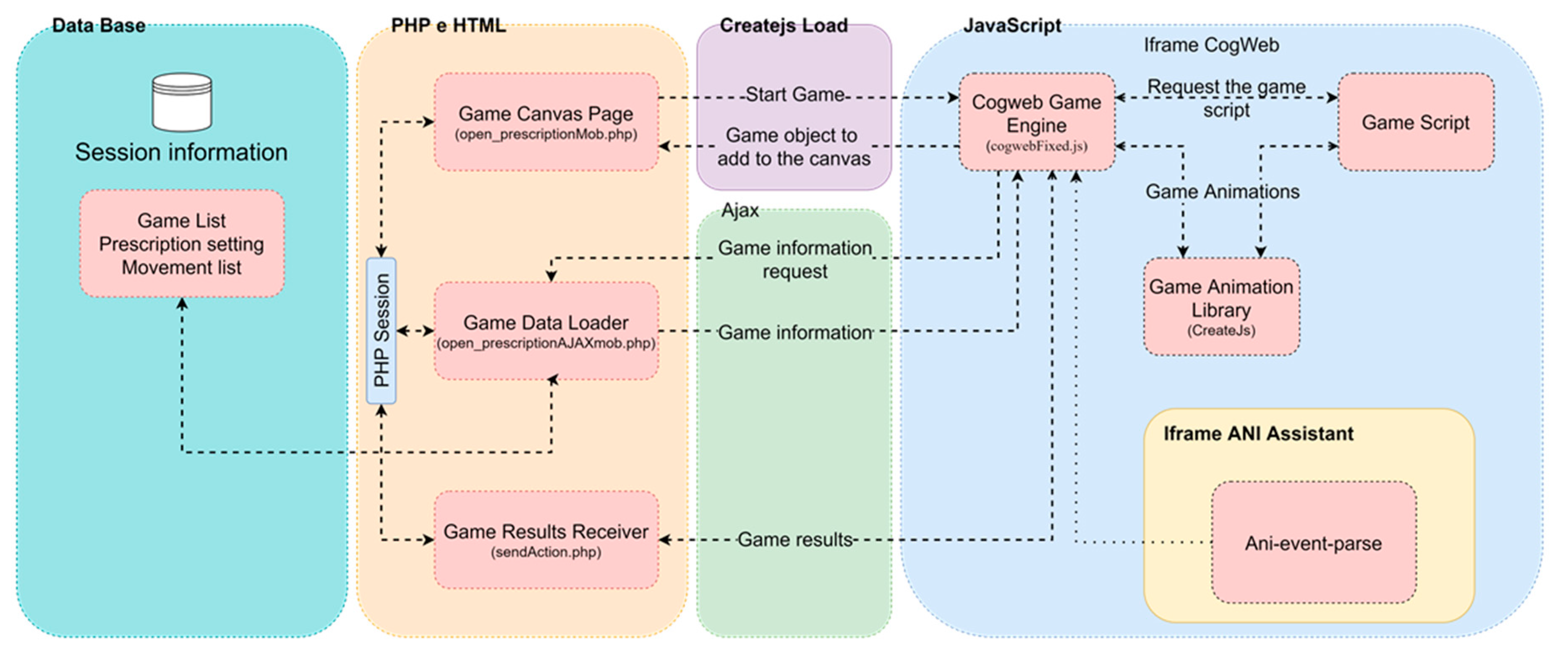This screenshot has height=654, width=1568.
Task: Select the Request the game script label
Action: [1225, 98]
